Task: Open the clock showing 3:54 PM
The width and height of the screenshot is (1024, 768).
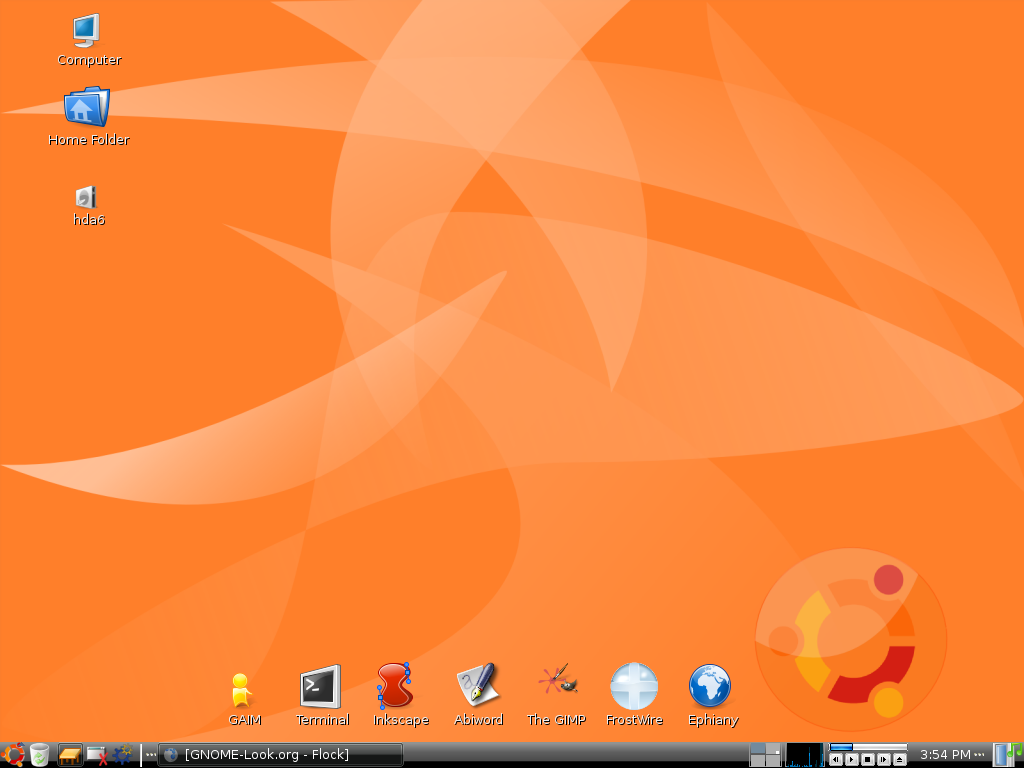Action: pyautogui.click(x=945, y=755)
